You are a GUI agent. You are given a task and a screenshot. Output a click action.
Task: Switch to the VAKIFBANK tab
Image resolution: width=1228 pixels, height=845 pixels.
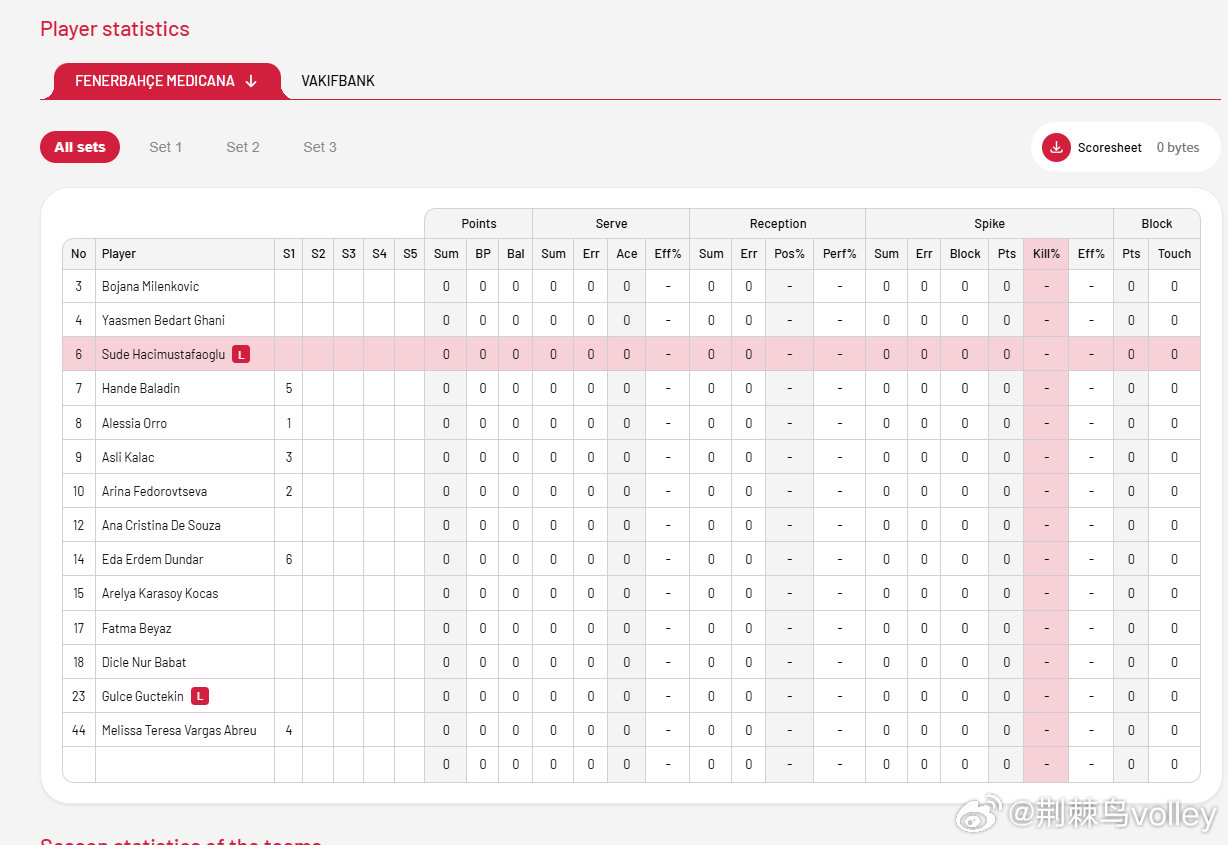coord(338,81)
